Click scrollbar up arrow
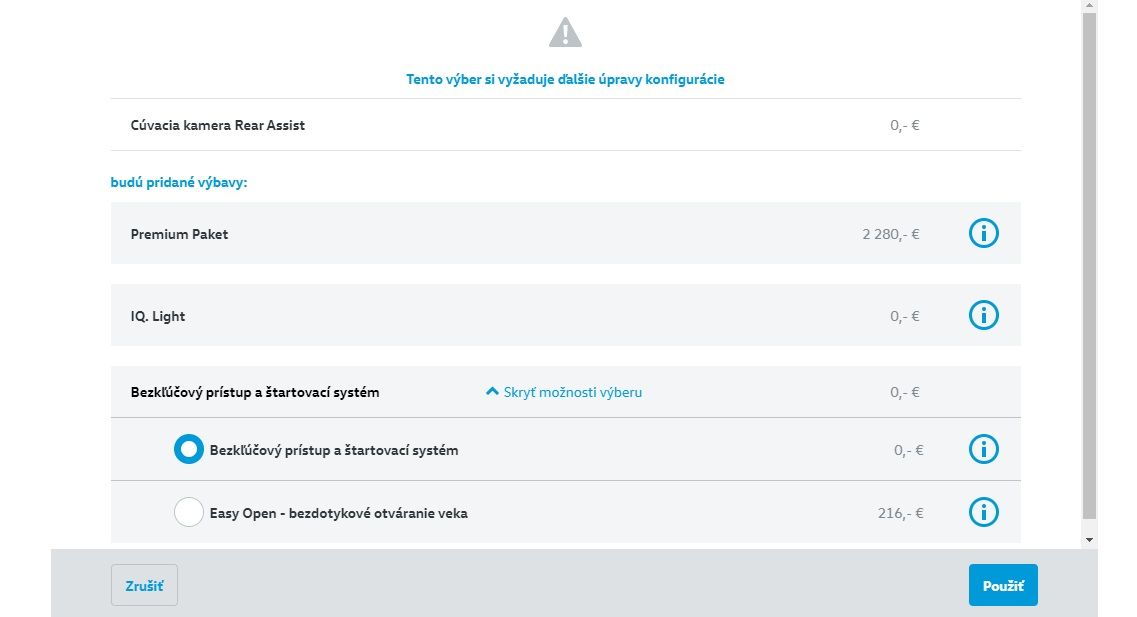Image resolution: width=1137 pixels, height=617 pixels. pos(1089,5)
